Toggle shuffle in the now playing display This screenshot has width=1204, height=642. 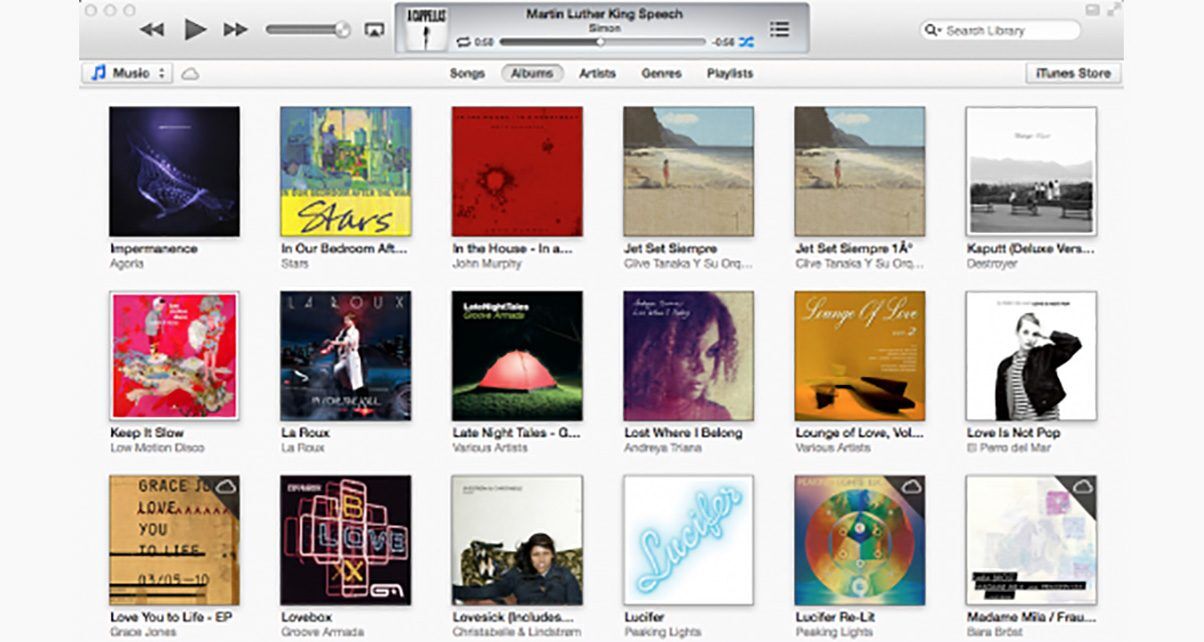click(746, 42)
